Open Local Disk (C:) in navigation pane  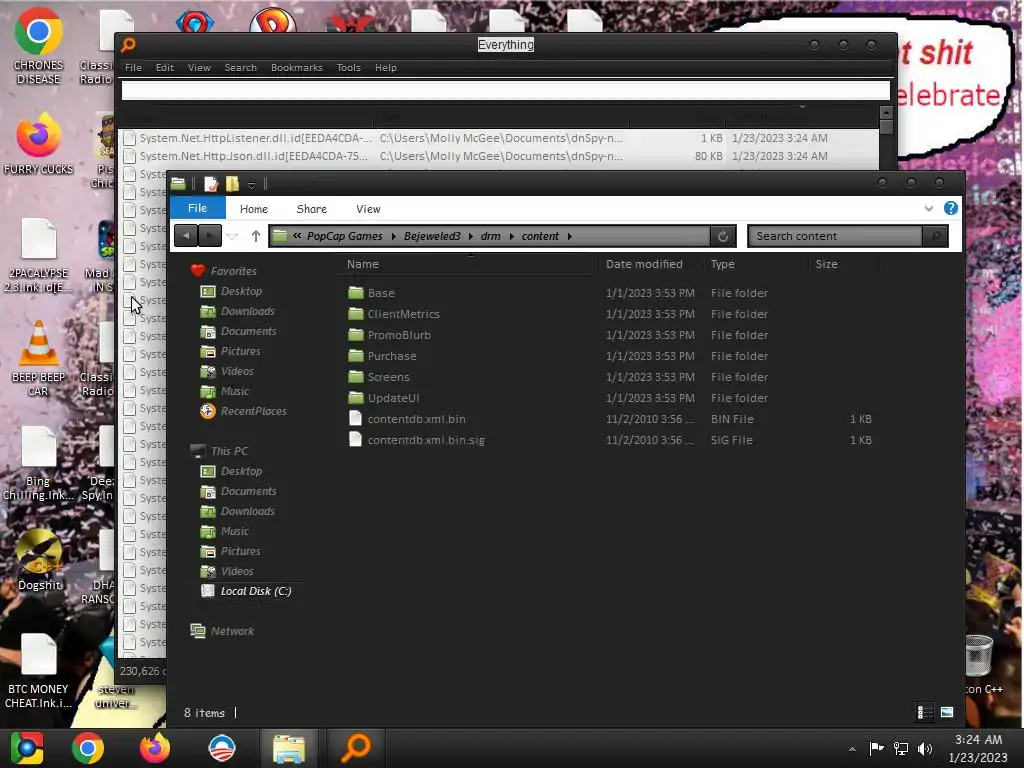click(255, 591)
